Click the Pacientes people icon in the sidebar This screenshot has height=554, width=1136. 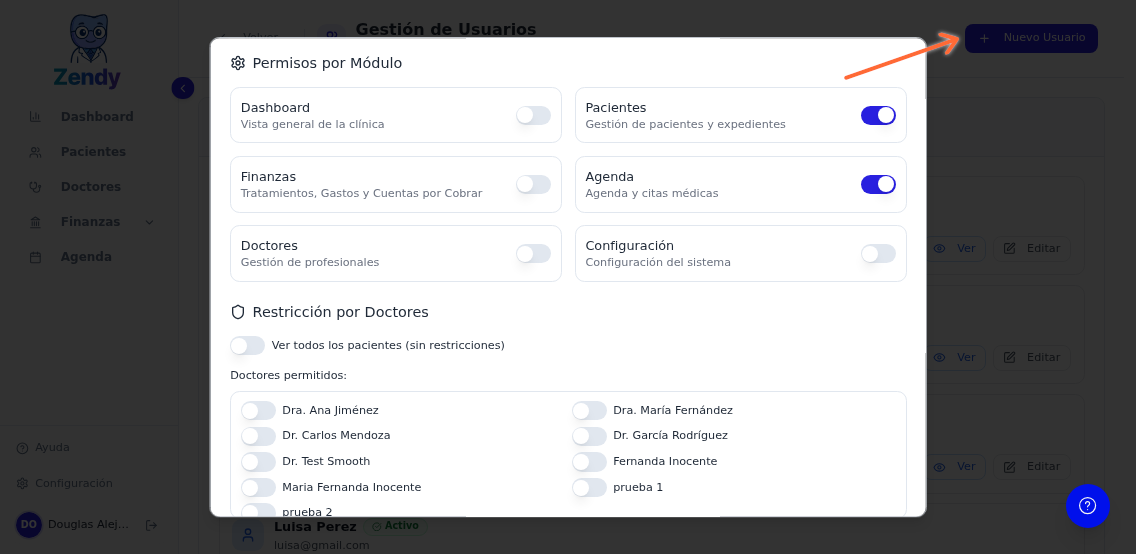[35, 152]
